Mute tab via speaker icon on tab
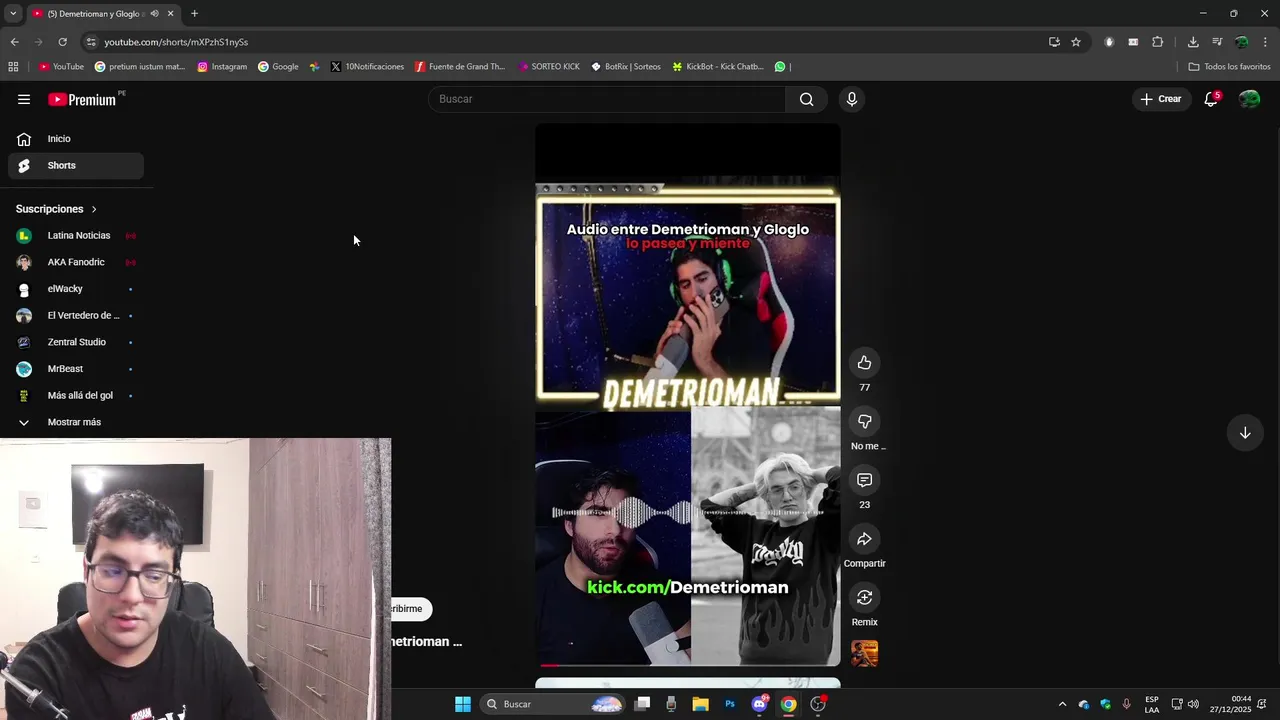 154,14
